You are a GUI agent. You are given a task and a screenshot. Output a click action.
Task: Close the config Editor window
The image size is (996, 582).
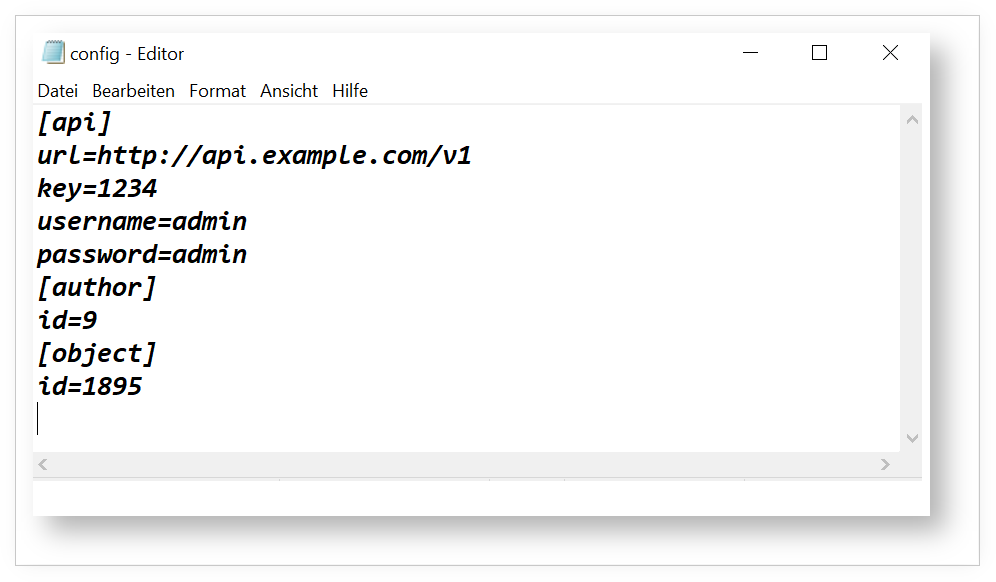pos(890,53)
